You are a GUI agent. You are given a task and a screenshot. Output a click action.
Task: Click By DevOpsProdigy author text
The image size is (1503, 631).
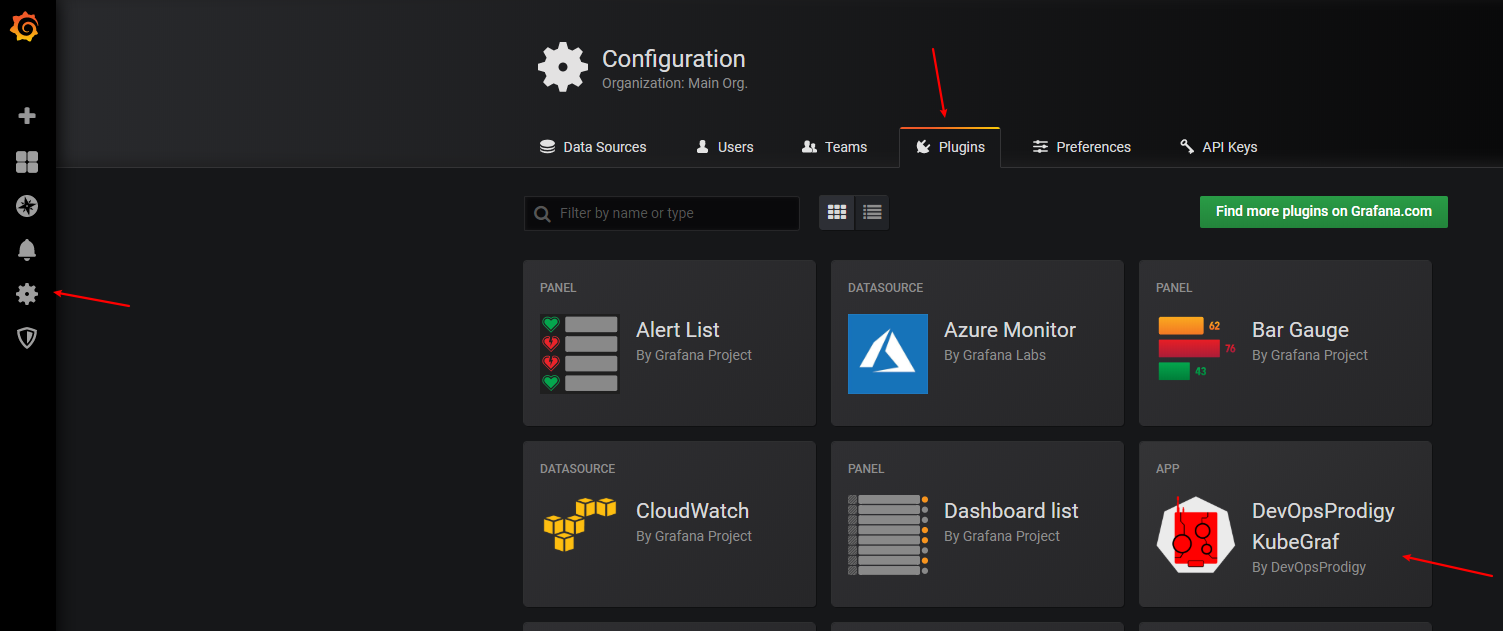(x=1309, y=567)
